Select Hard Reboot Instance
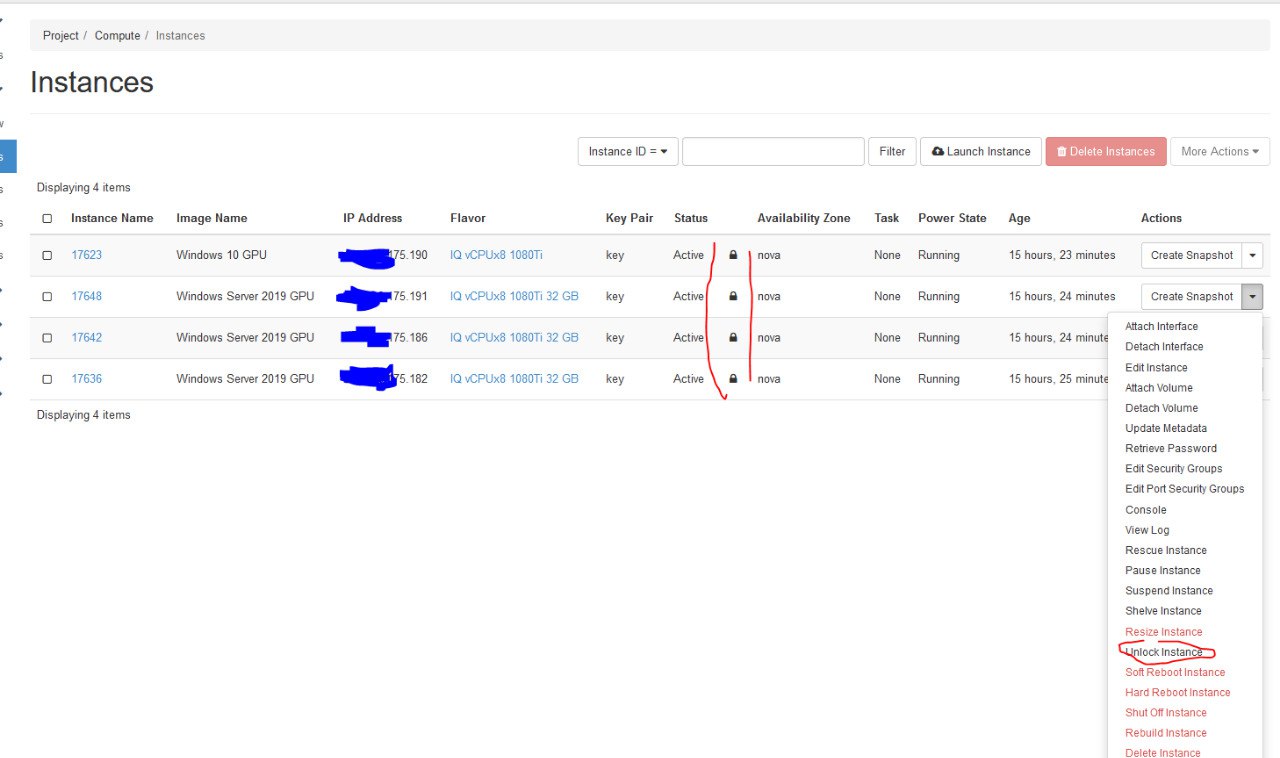Viewport: 1280px width, 758px height. (1178, 692)
